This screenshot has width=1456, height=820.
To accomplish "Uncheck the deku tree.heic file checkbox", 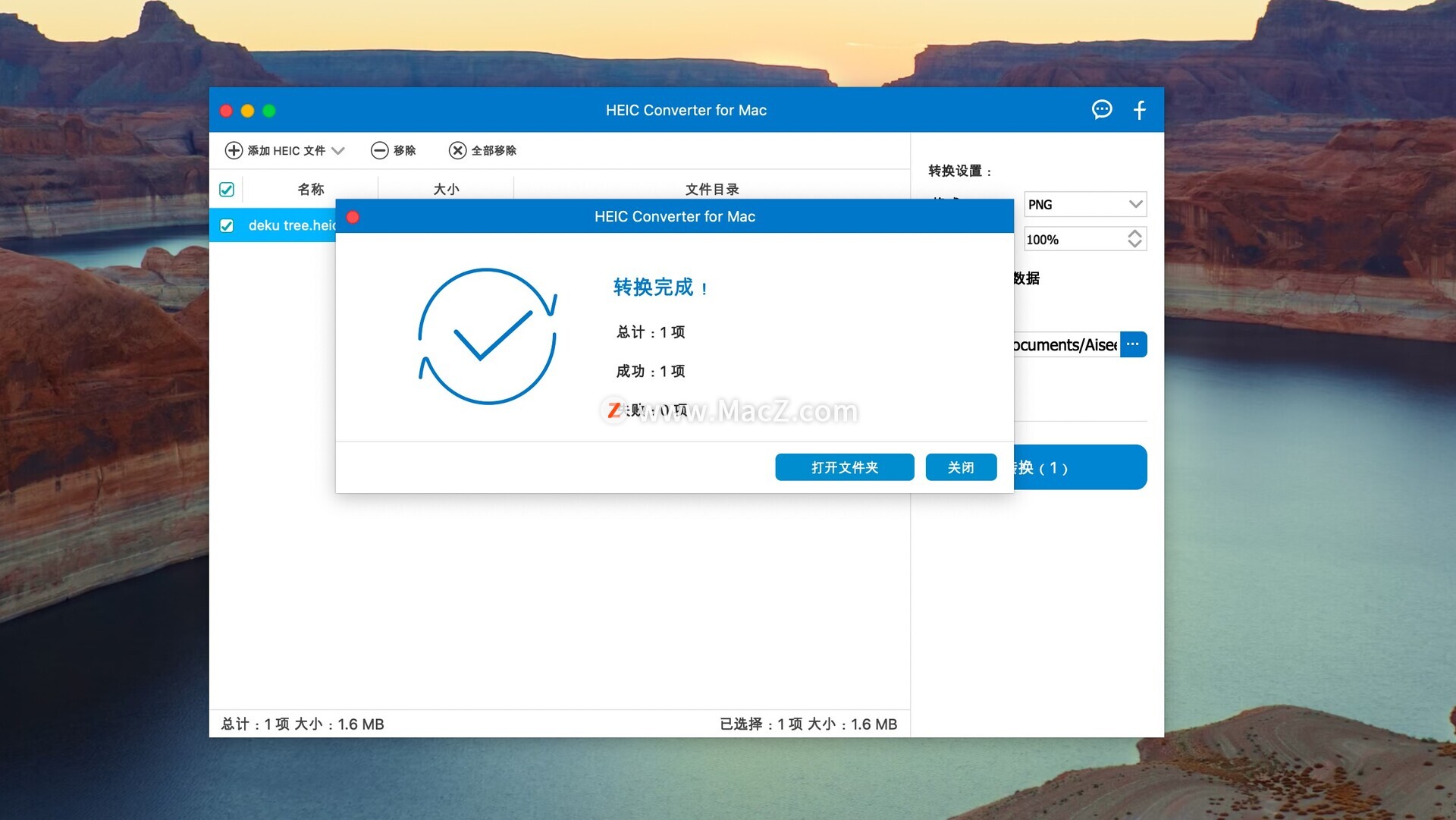I will pyautogui.click(x=227, y=225).
